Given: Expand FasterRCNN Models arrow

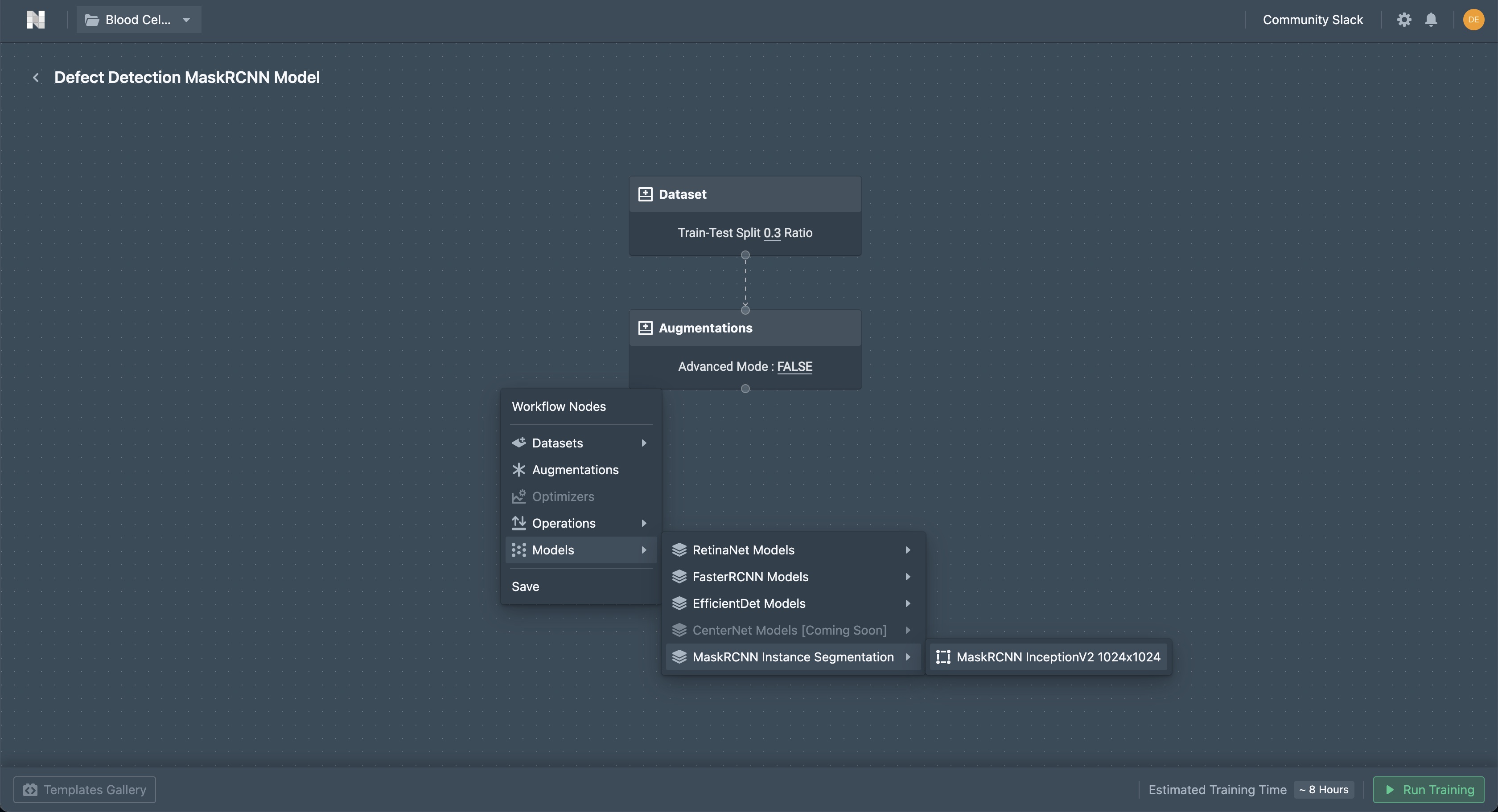Looking at the screenshot, I should 908,577.
